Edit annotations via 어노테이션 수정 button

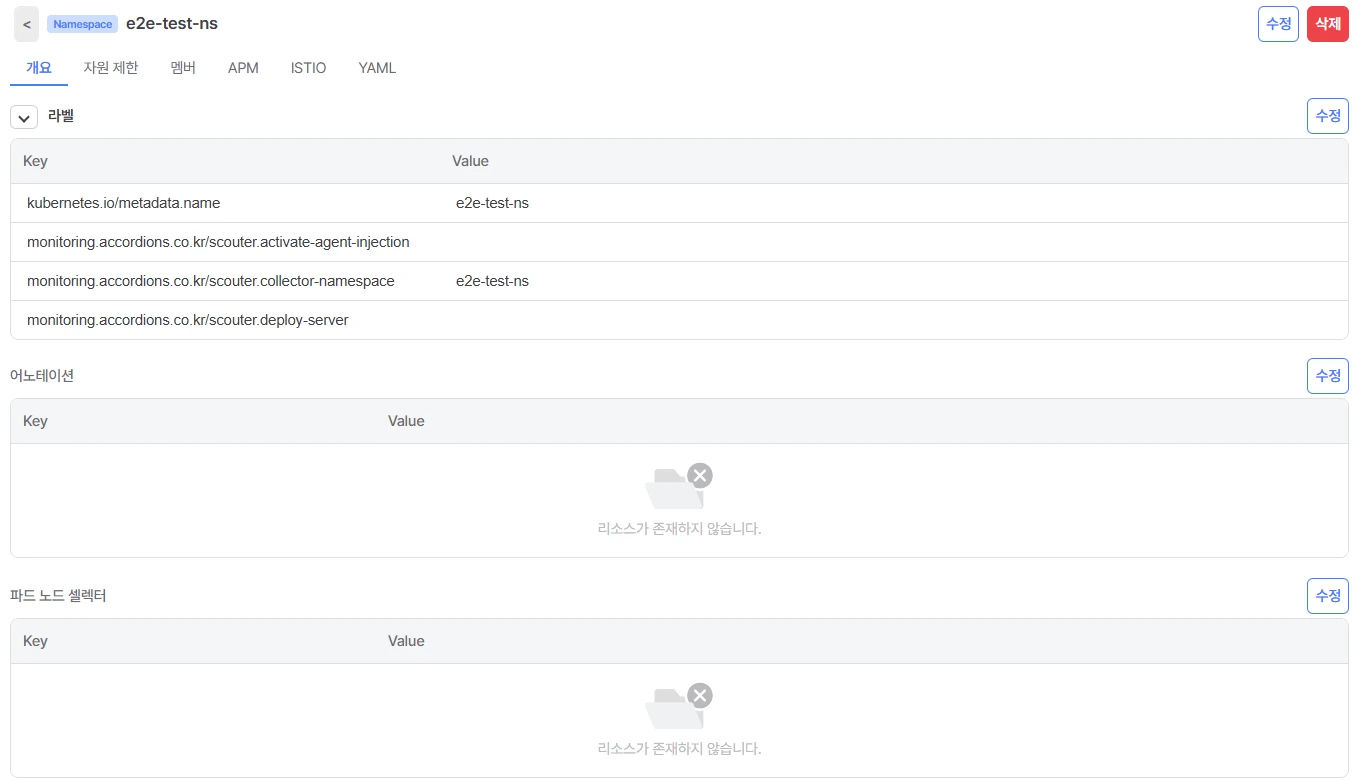tap(1328, 376)
